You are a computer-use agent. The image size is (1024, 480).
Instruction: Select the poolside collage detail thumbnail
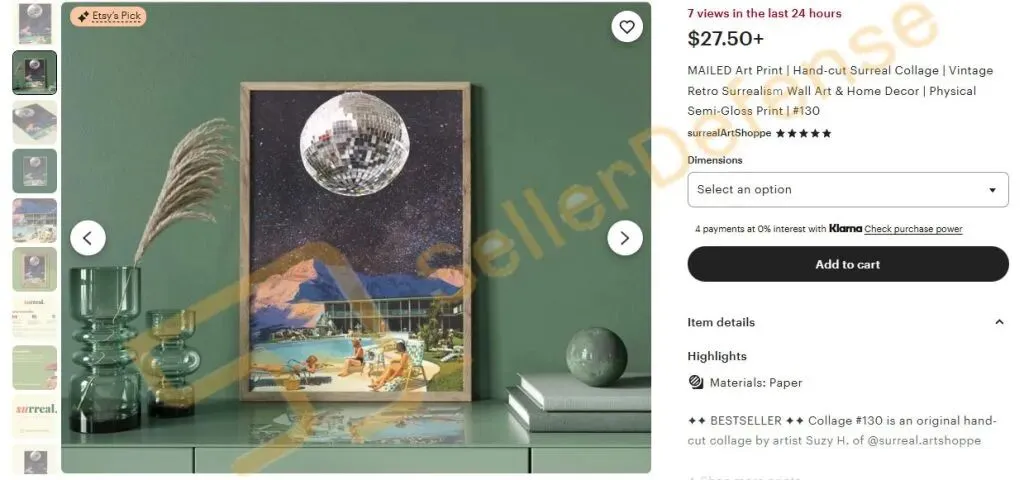(x=35, y=220)
